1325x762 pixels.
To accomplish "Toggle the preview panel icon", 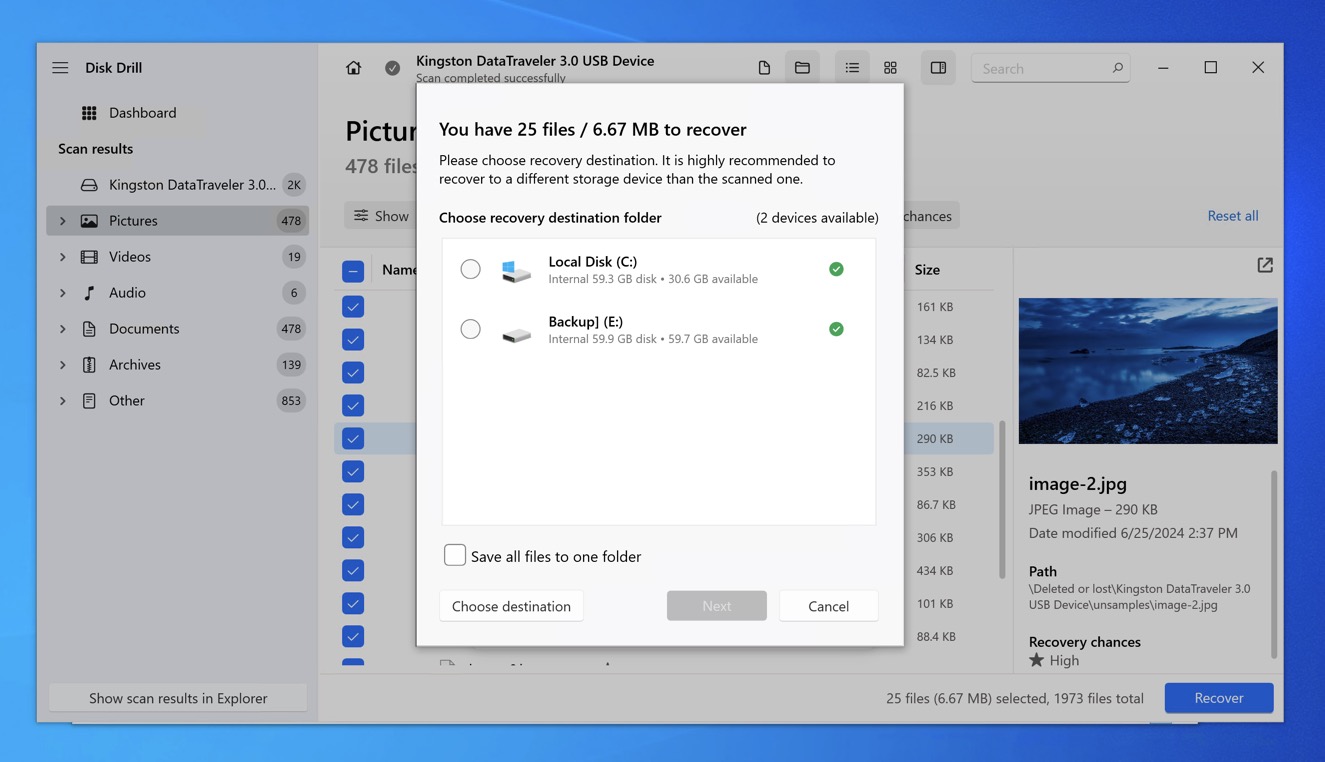I will 938,68.
